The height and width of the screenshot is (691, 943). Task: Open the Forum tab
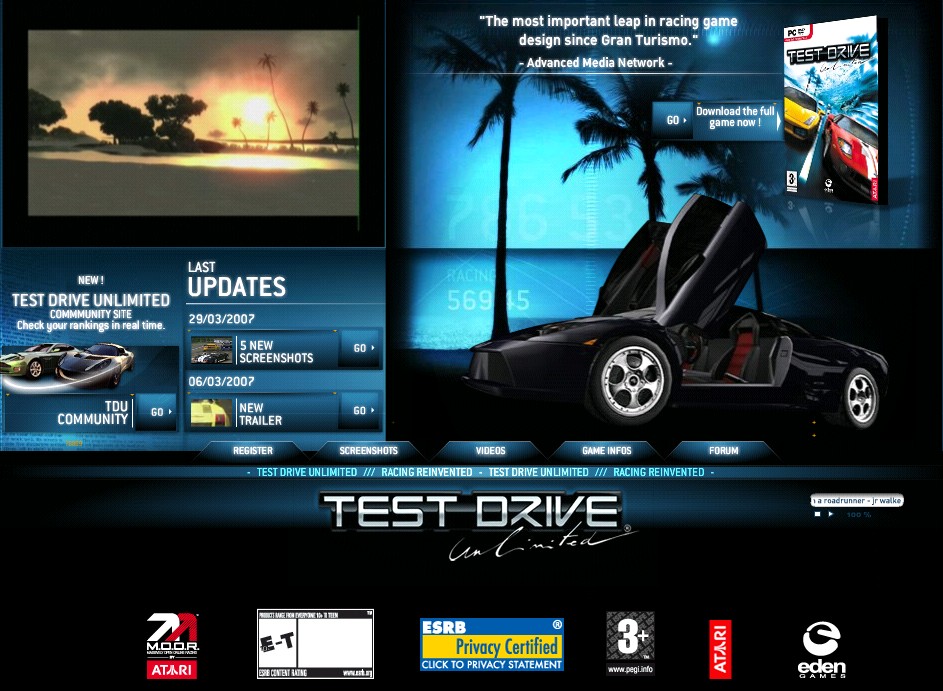723,450
